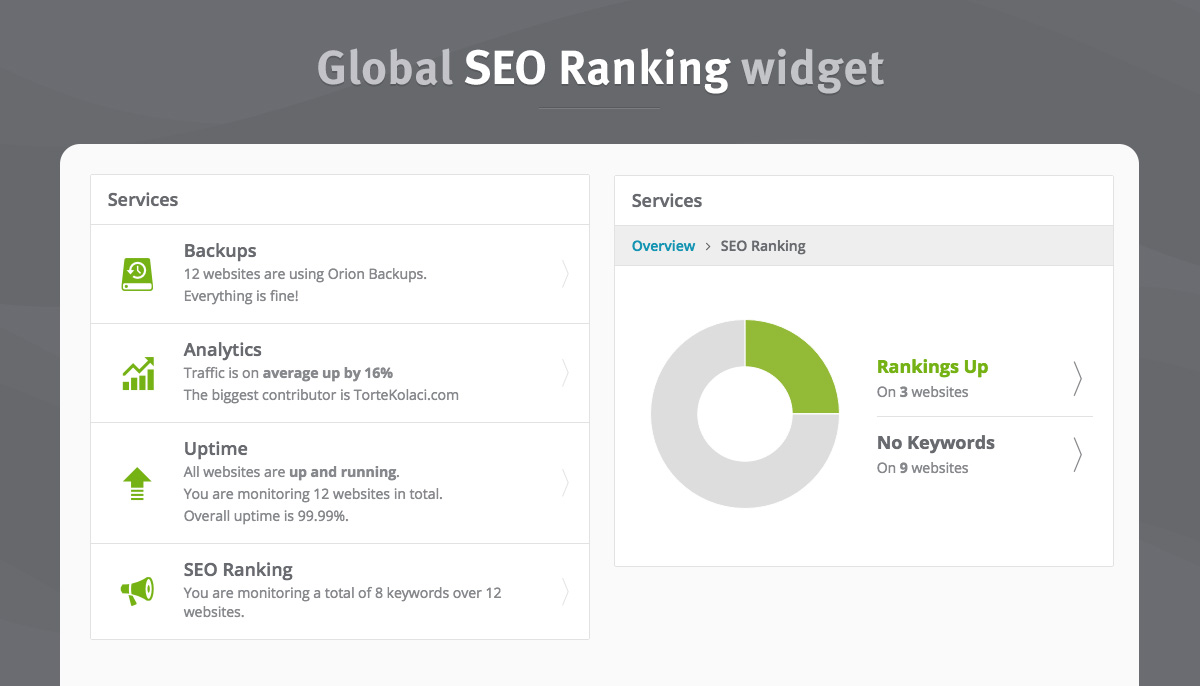This screenshot has height=686, width=1200.
Task: Select SEO Ranking breadcrumb item
Action: (x=763, y=246)
